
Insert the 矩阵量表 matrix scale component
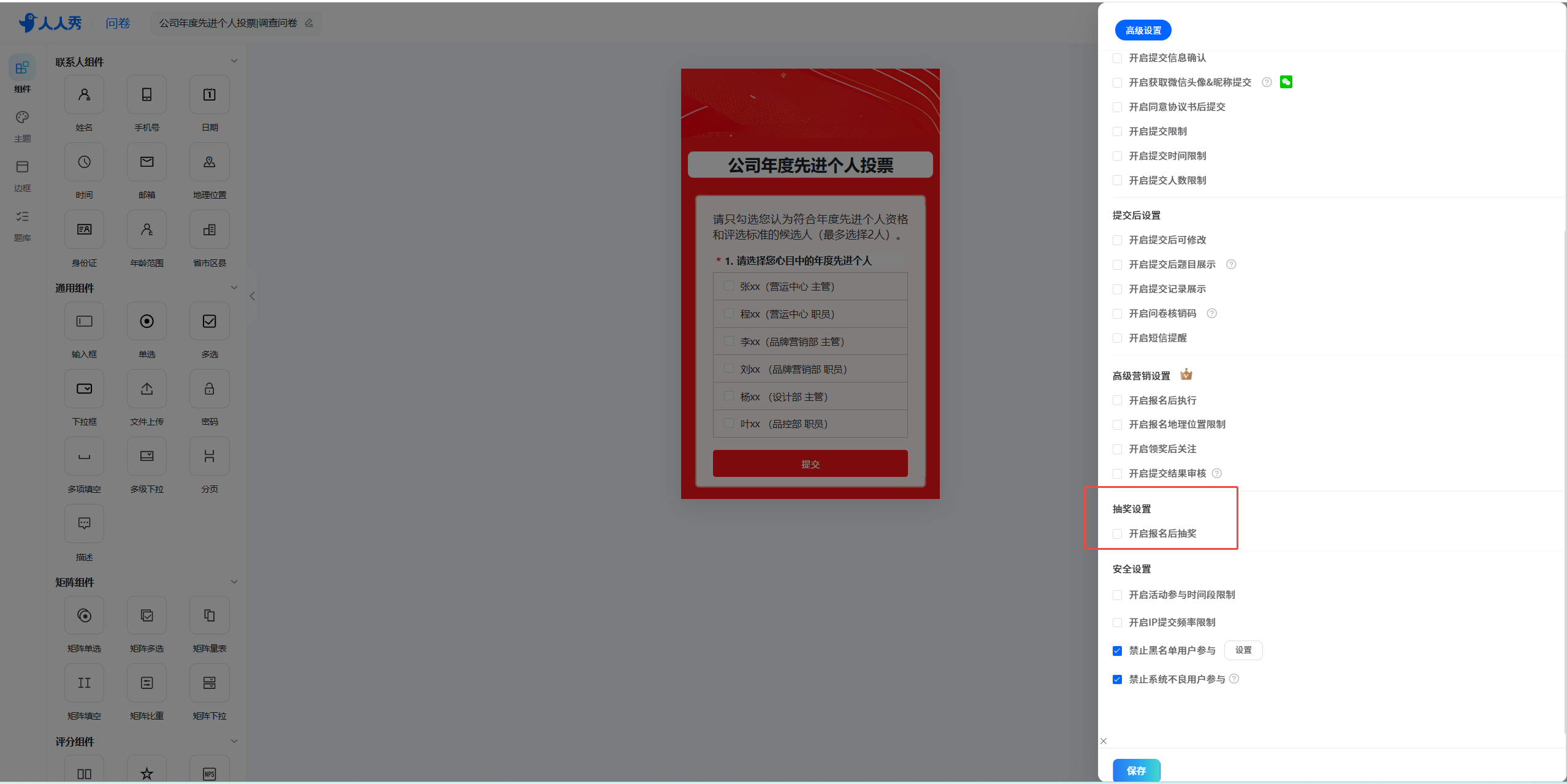point(209,615)
